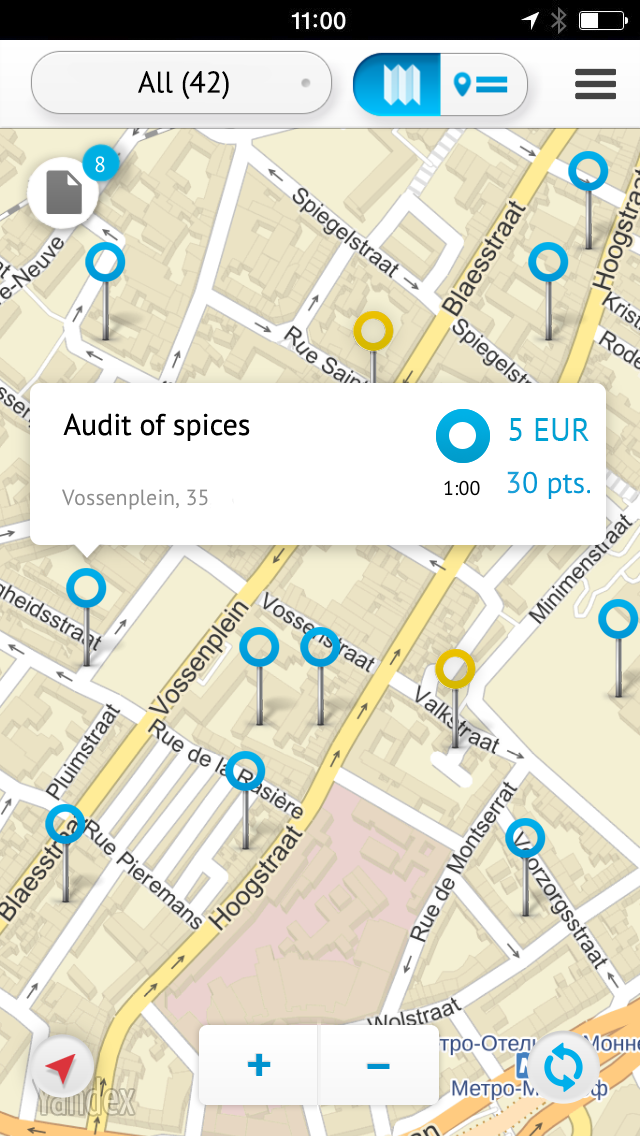Select the yellow pin on Valkstraat
This screenshot has height=1136, width=640.
click(455, 669)
